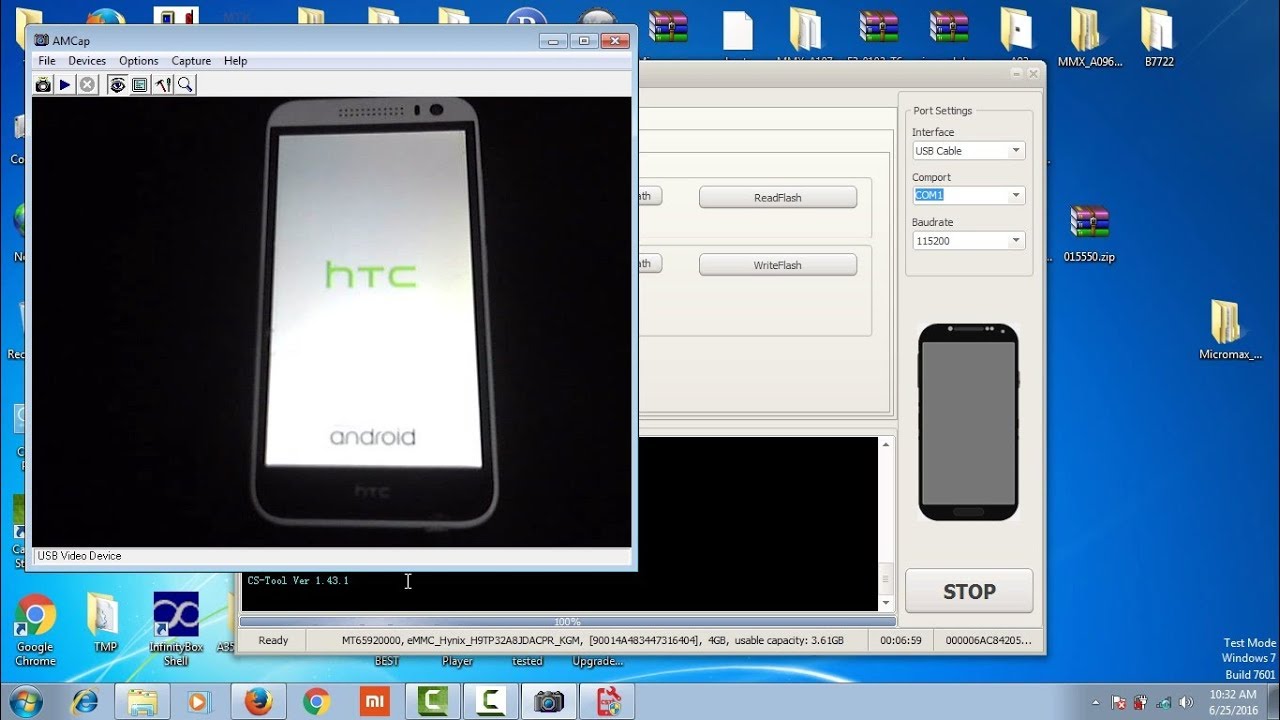
Task: Click the ReadFlash button in CS-Tool
Action: 778,197
